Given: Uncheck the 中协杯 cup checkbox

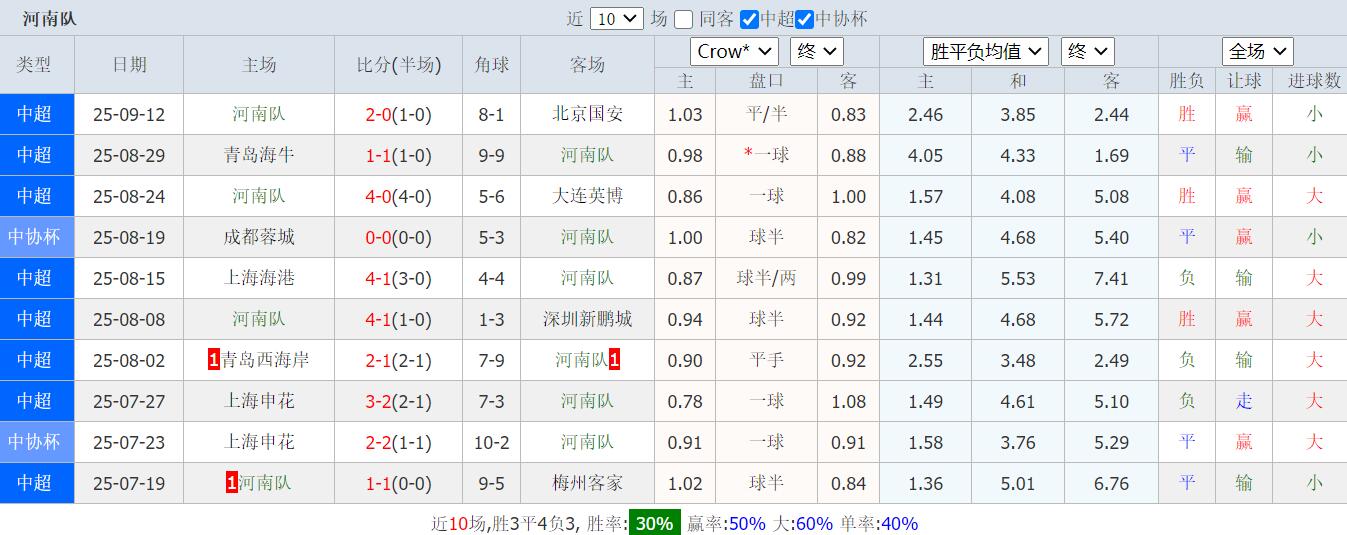Looking at the screenshot, I should click(805, 19).
